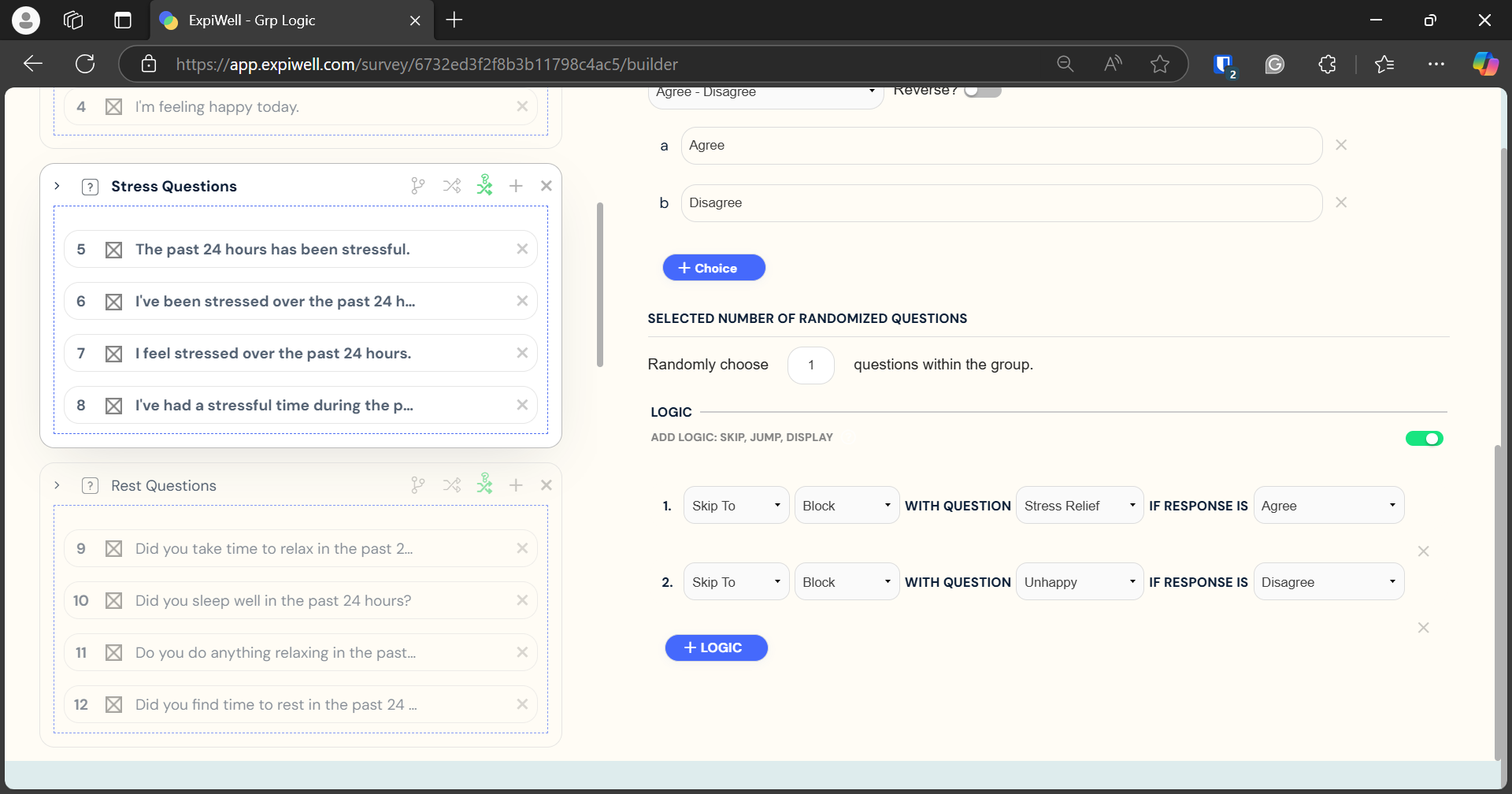1512x794 pixels.
Task: Remove question 4 I'm feeling happy today
Action: click(522, 106)
